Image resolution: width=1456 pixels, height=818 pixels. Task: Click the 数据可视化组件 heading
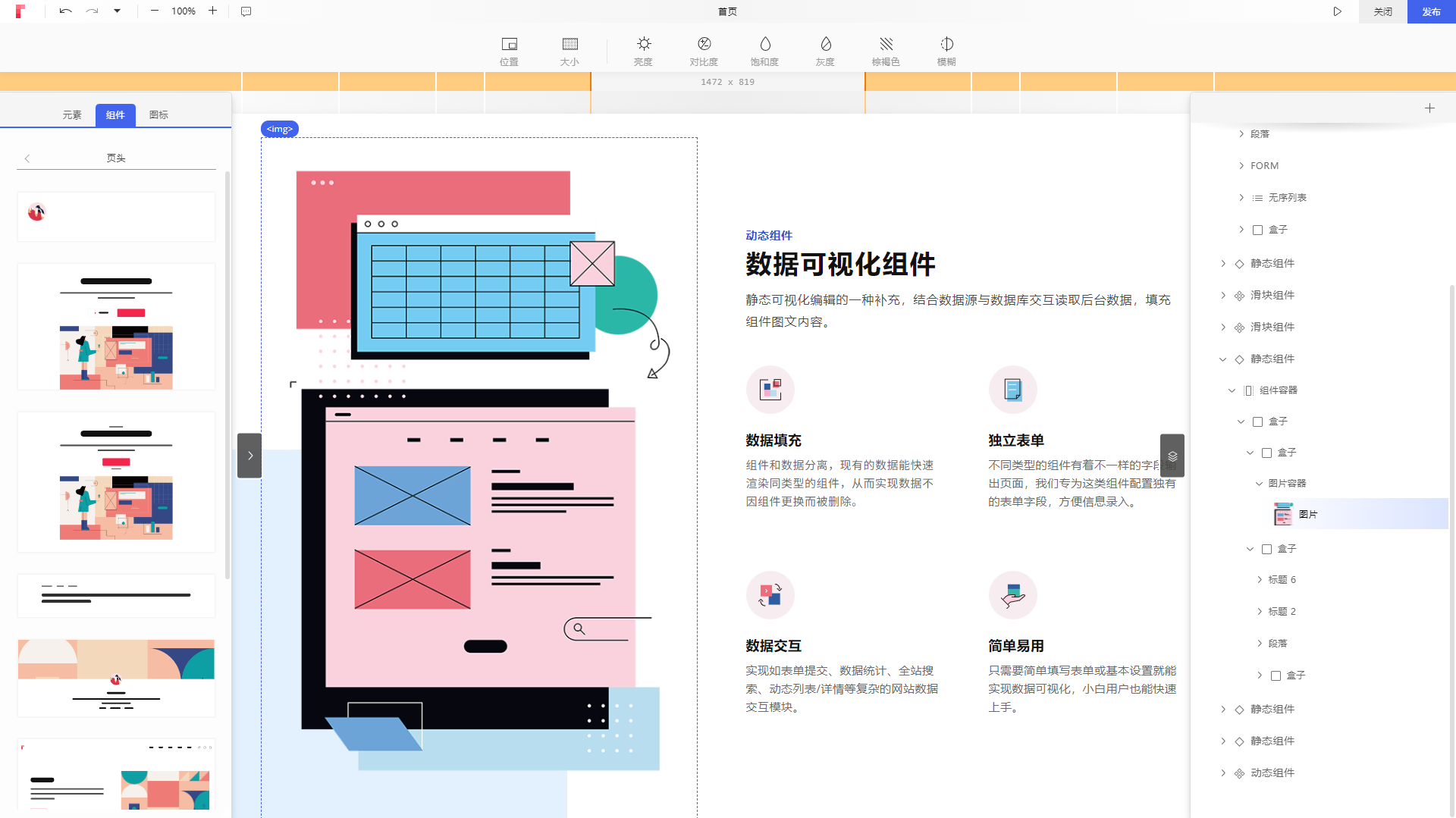840,265
